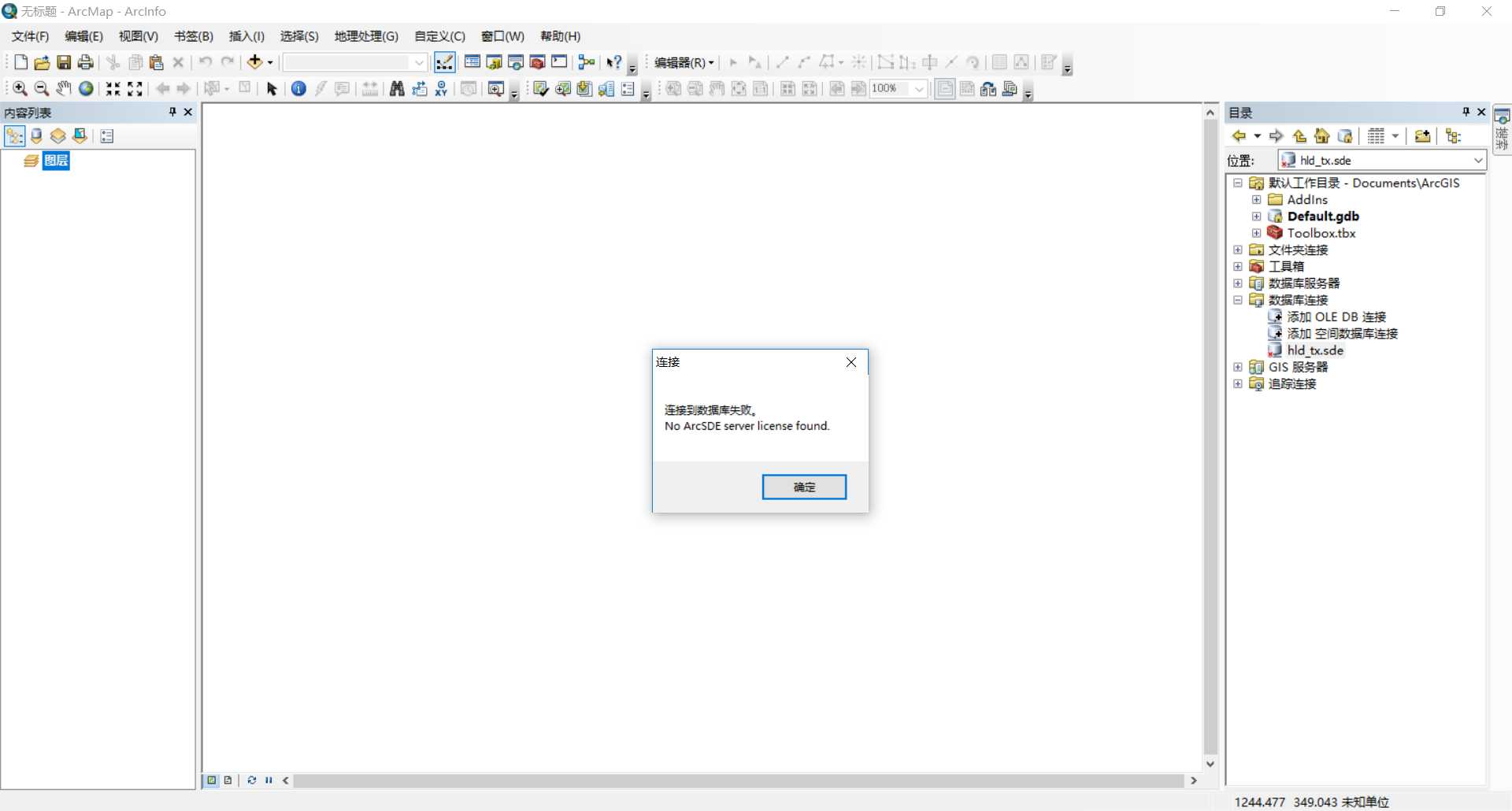The height and width of the screenshot is (811, 1512).
Task: Expand the AddIns folder
Action: point(1257,200)
